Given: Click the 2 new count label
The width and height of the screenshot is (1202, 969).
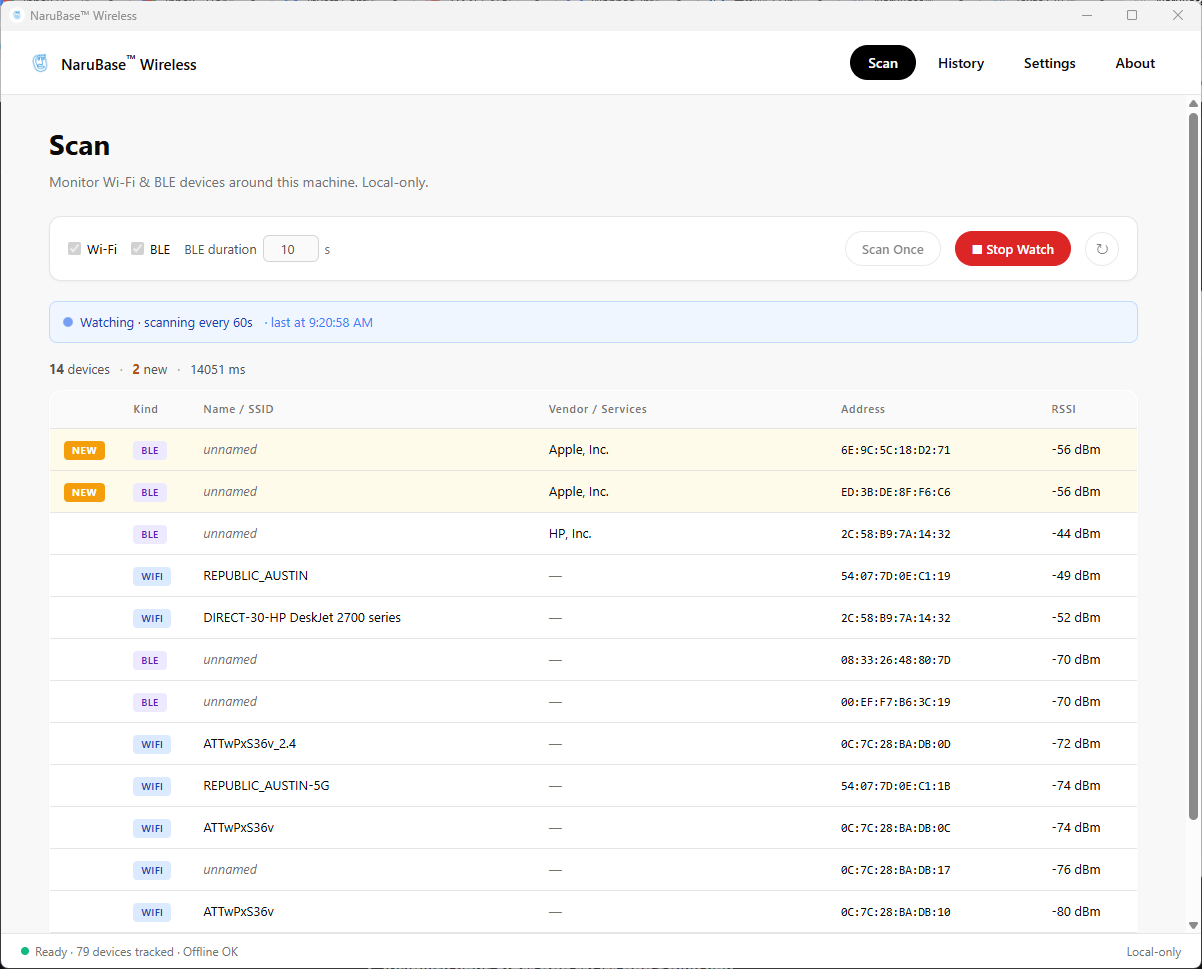Looking at the screenshot, I should coord(150,370).
